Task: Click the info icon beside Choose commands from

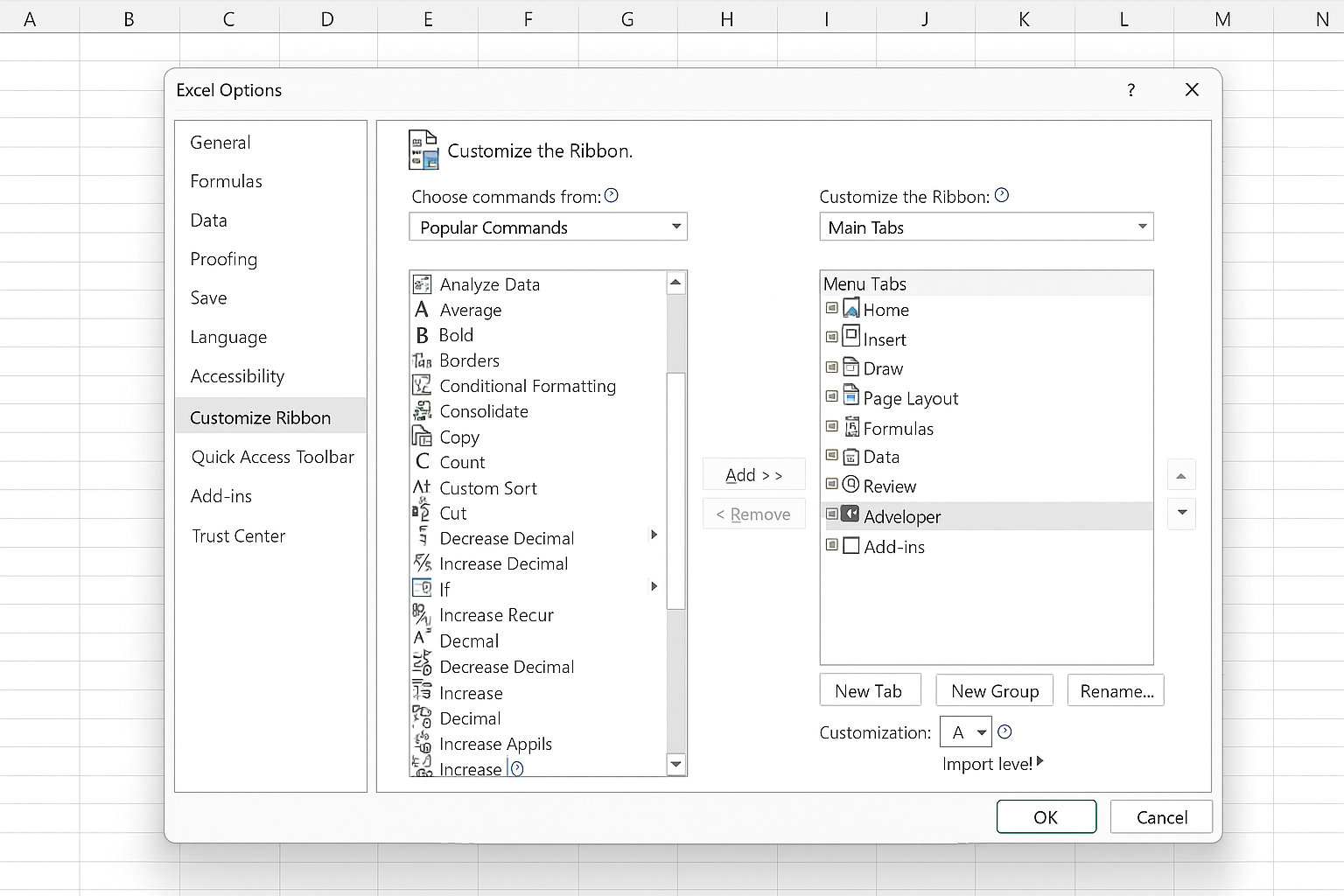Action: point(612,195)
